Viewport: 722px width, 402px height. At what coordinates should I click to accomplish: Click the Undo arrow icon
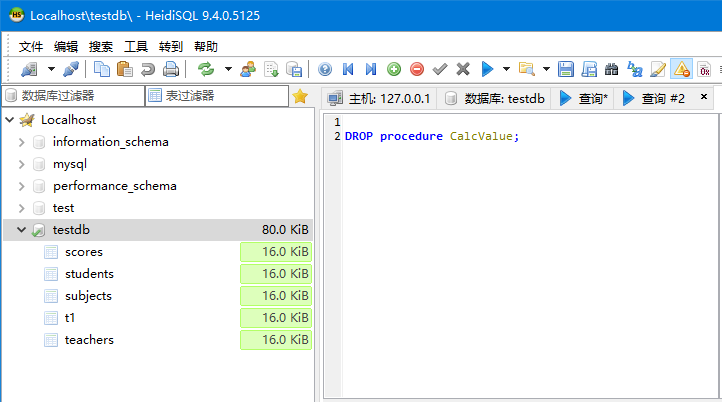point(148,70)
